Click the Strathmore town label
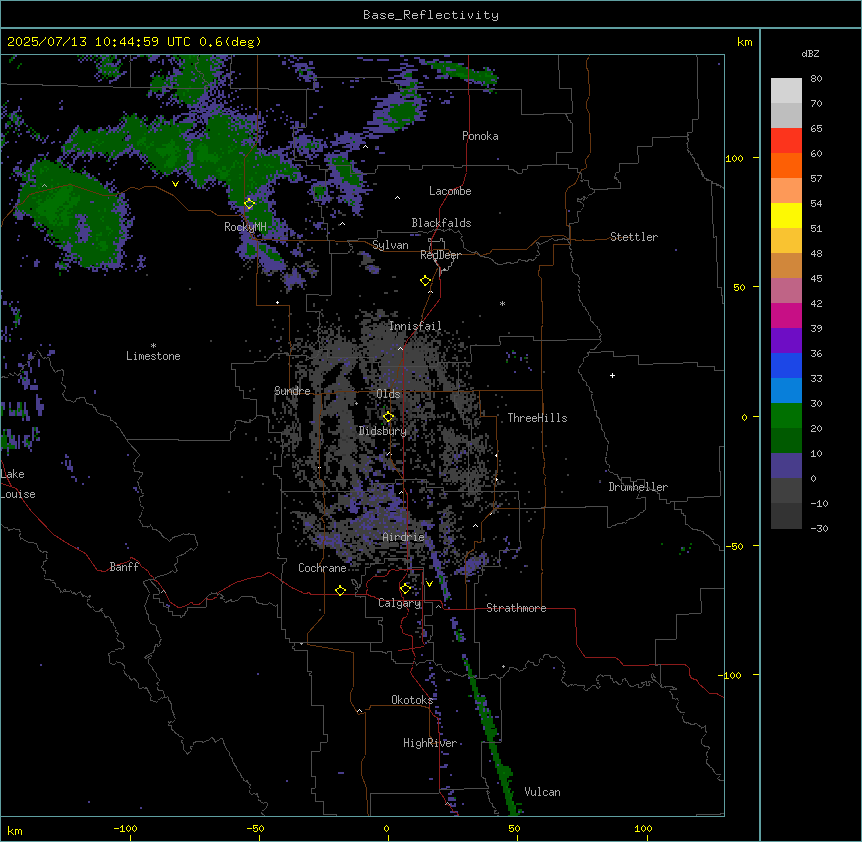 coord(516,608)
